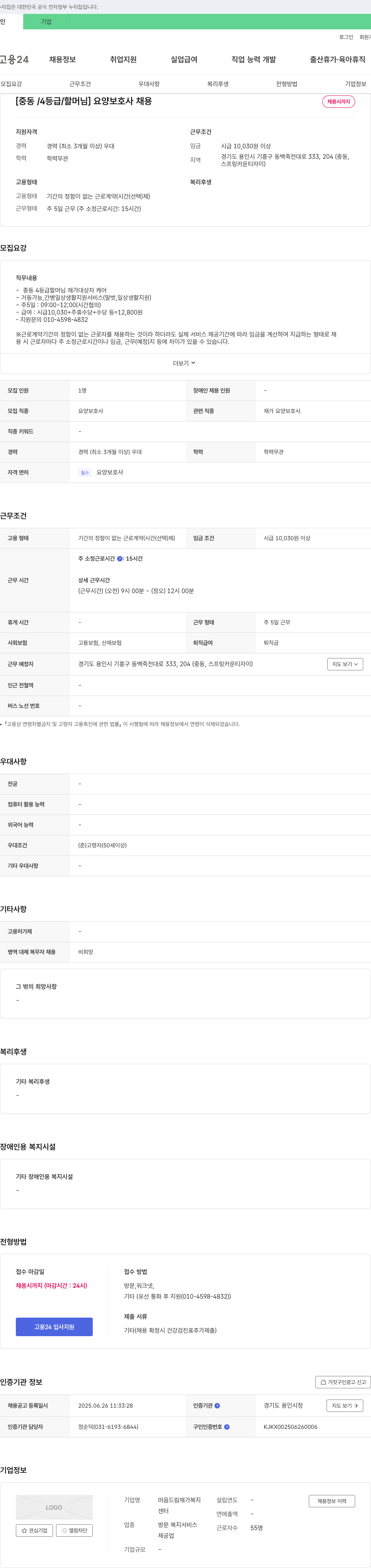Viewport: 371px width, 1568px height.
Task: Select 모집 인원 value 1명
Action: pyautogui.click(x=82, y=391)
